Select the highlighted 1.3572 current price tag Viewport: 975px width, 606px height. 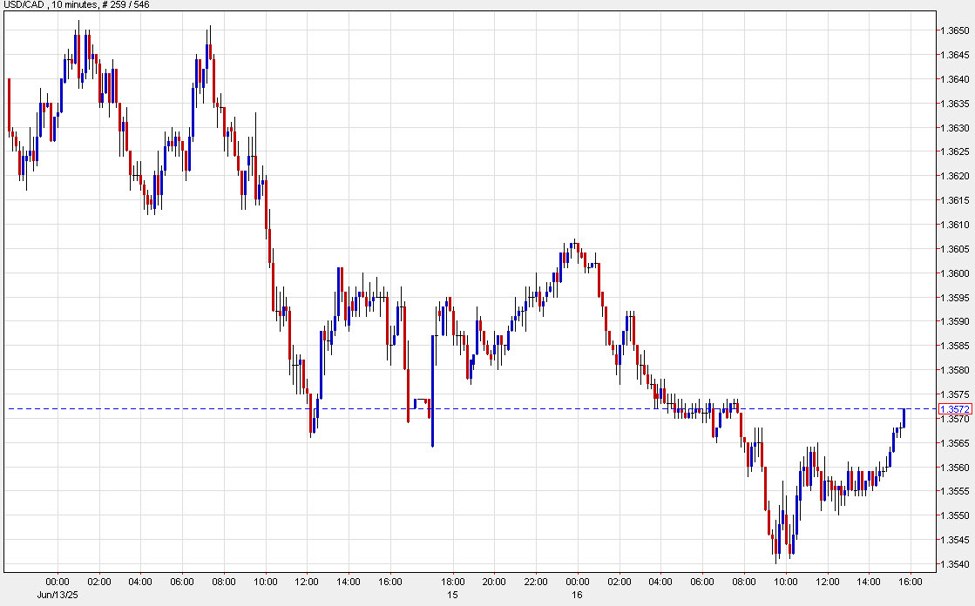(x=955, y=409)
